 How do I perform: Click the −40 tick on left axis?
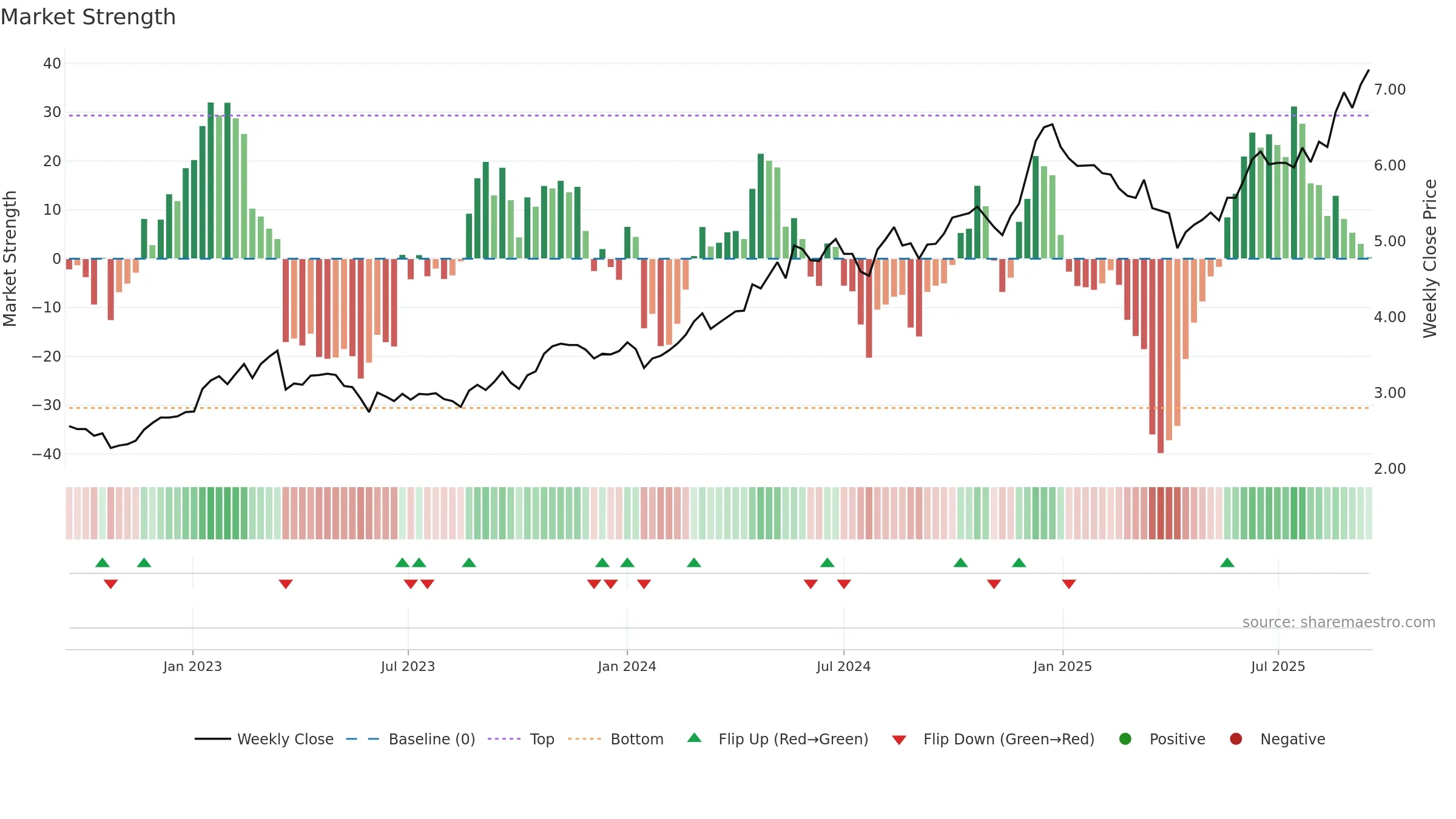(47, 454)
